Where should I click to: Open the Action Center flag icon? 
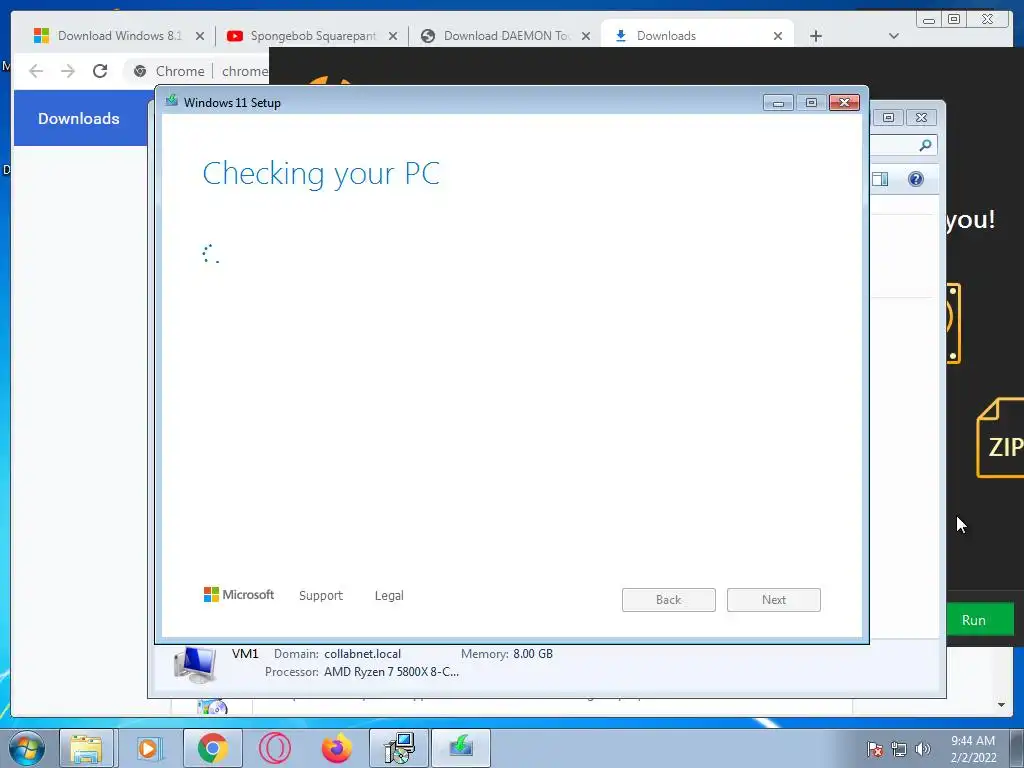(x=874, y=749)
